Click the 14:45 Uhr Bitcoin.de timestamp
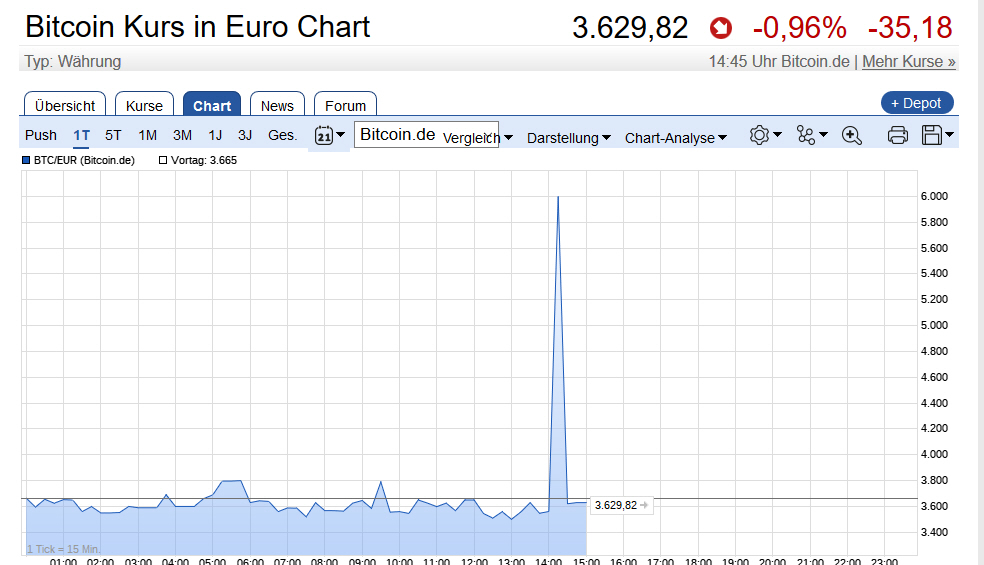Image resolution: width=984 pixels, height=565 pixels. point(779,62)
